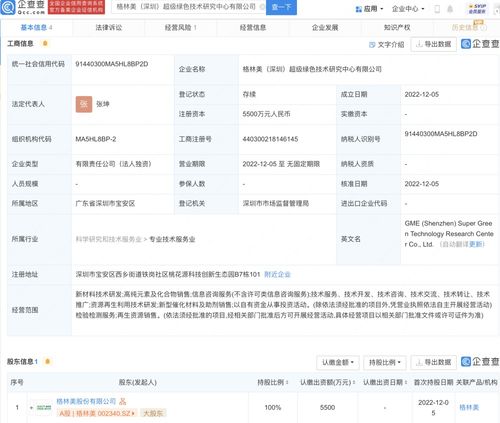Switch to the 历史信息 tab
This screenshot has width=500, height=423.
(469, 27)
